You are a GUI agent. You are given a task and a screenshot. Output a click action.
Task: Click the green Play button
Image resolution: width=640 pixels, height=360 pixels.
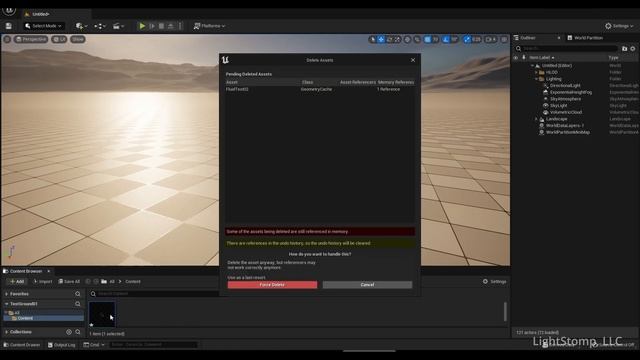pyautogui.click(x=142, y=26)
